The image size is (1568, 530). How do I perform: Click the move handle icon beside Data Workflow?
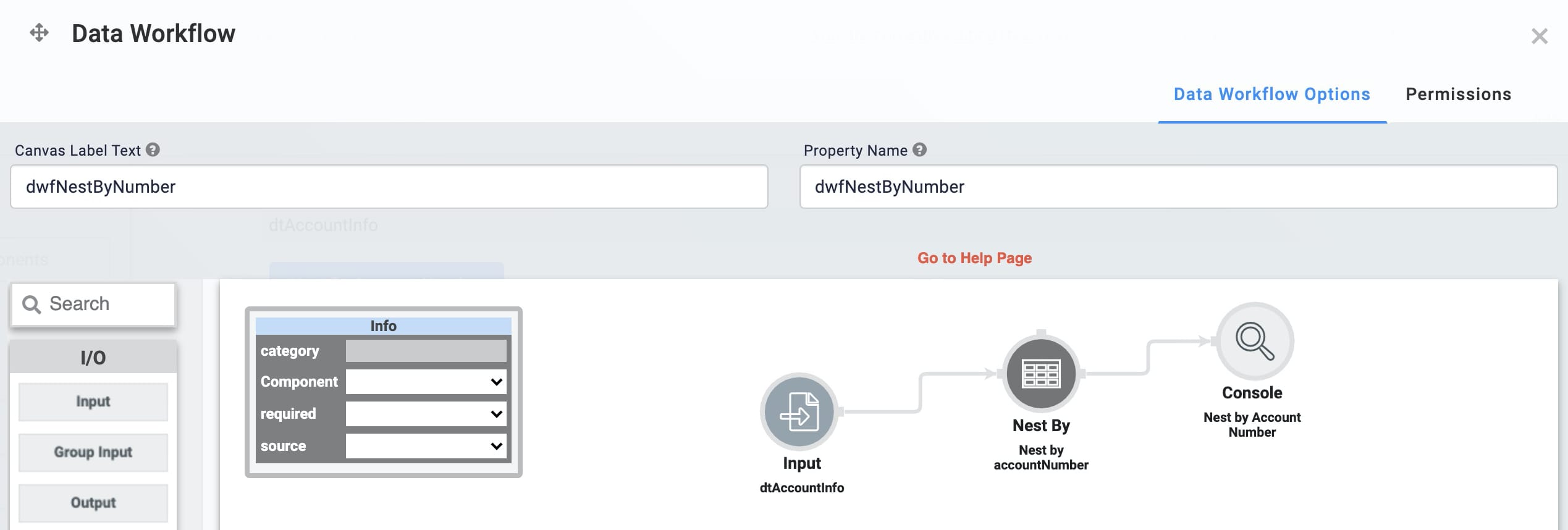coord(39,33)
